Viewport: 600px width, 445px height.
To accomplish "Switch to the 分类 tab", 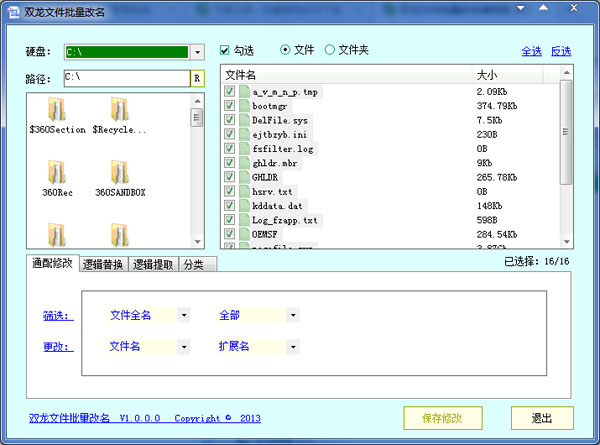I will [x=197, y=264].
